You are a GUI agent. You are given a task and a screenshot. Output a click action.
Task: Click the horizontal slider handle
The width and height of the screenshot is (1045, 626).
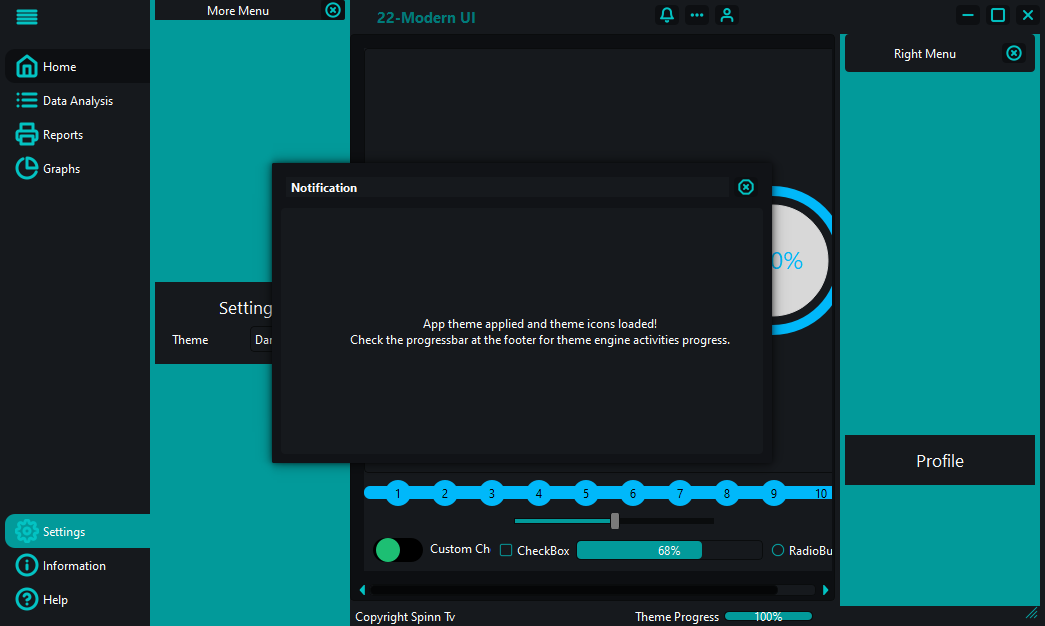[614, 521]
